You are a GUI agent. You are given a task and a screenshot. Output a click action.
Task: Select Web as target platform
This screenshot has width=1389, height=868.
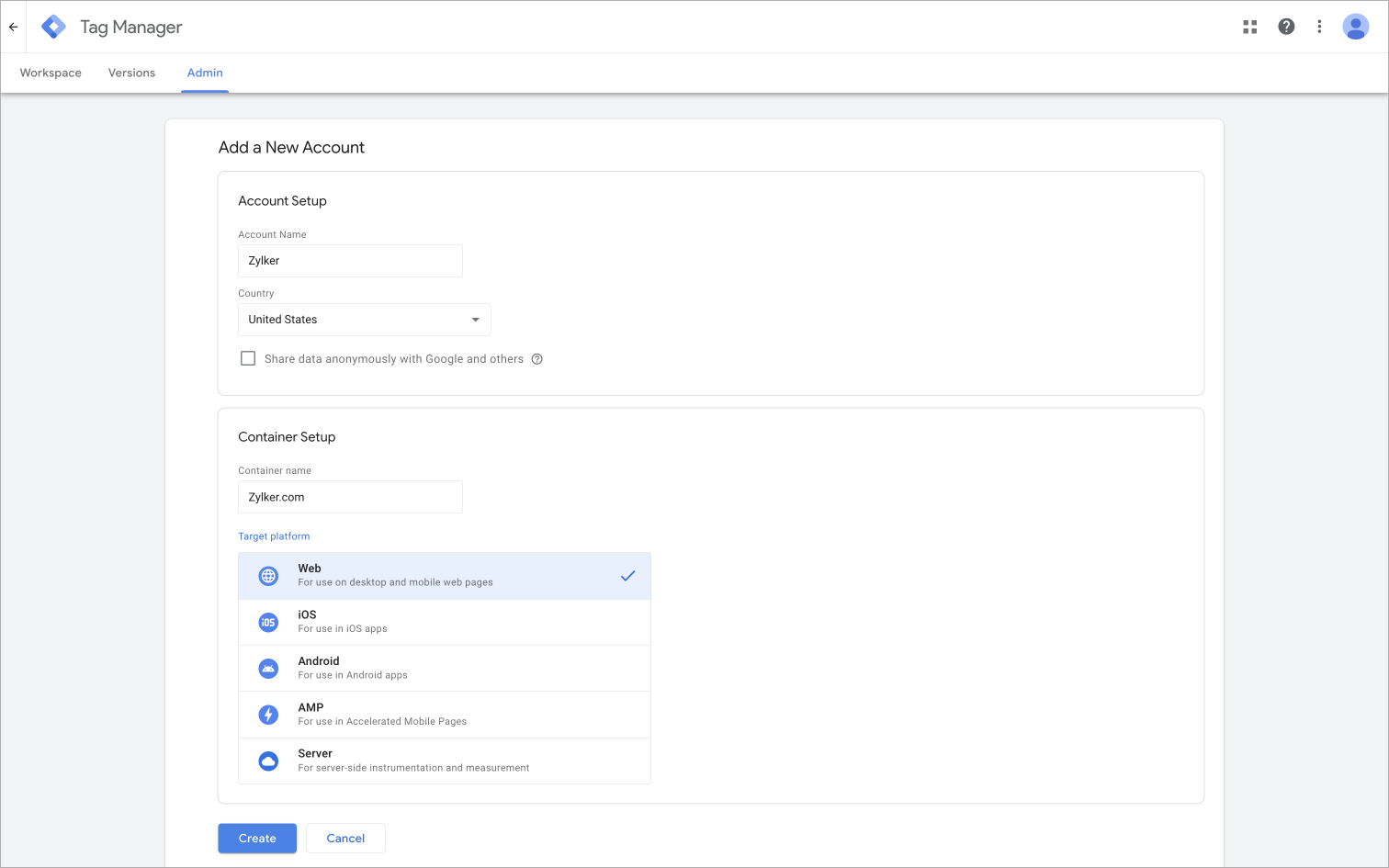[444, 576]
